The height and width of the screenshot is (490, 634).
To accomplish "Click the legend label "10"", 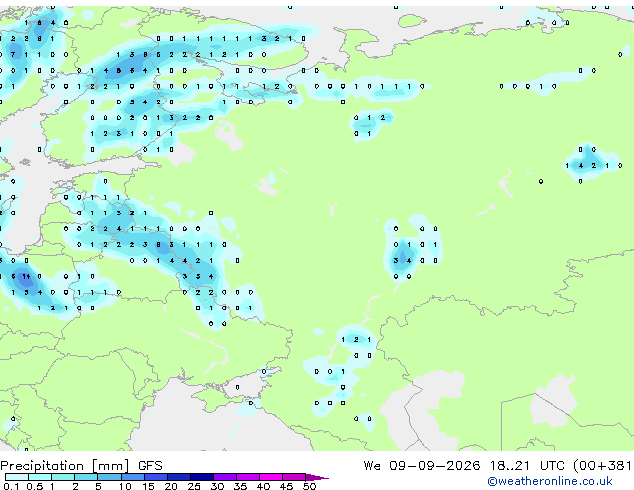I will click(x=125, y=486).
